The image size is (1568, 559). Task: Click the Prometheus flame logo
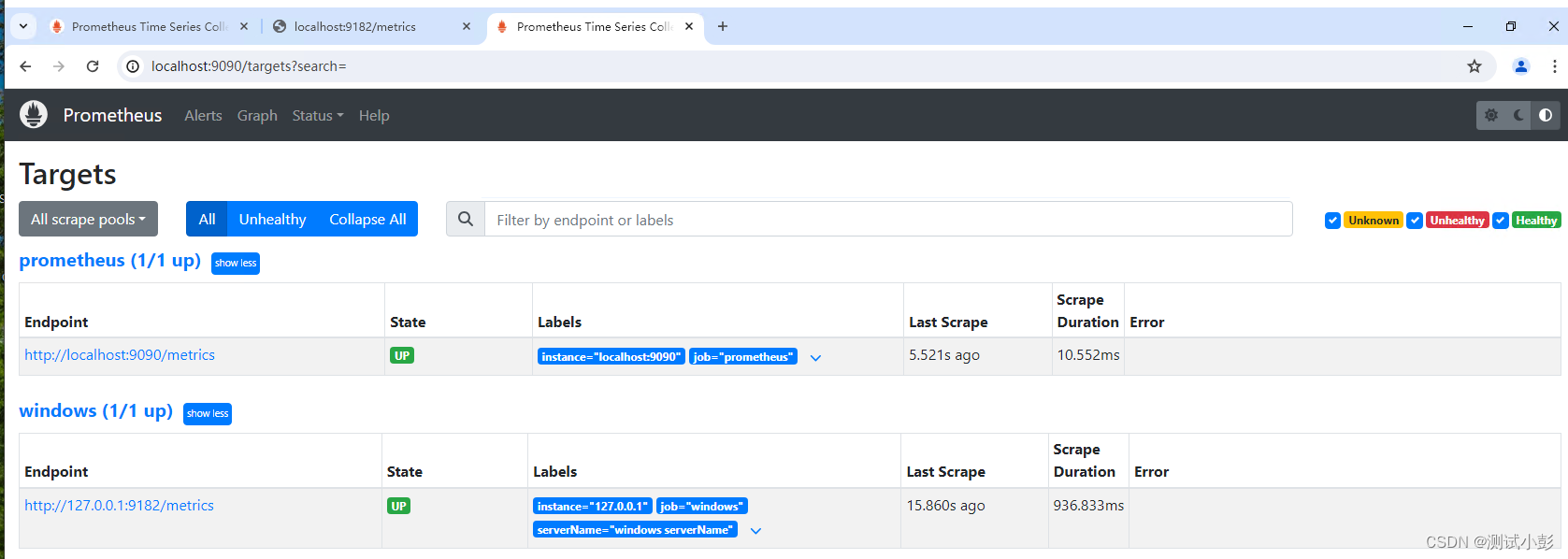34,114
